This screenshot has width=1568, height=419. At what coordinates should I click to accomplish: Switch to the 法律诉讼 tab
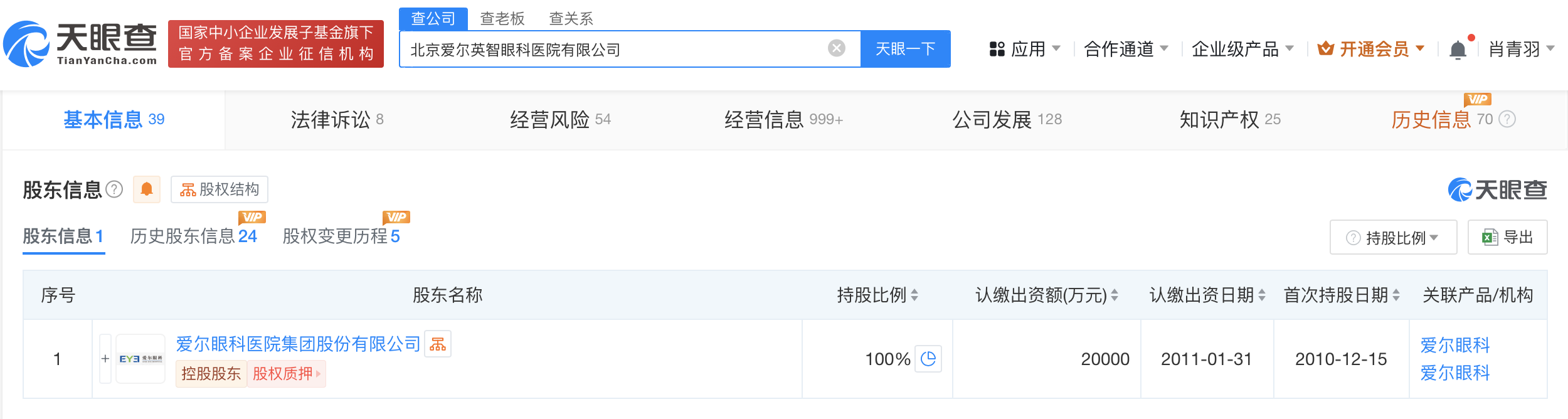[337, 119]
